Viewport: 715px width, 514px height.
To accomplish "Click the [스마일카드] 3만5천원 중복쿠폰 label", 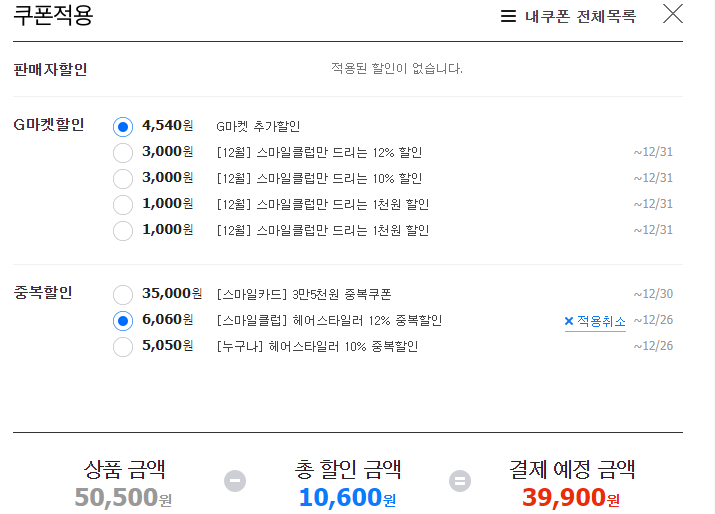I will [x=304, y=295].
